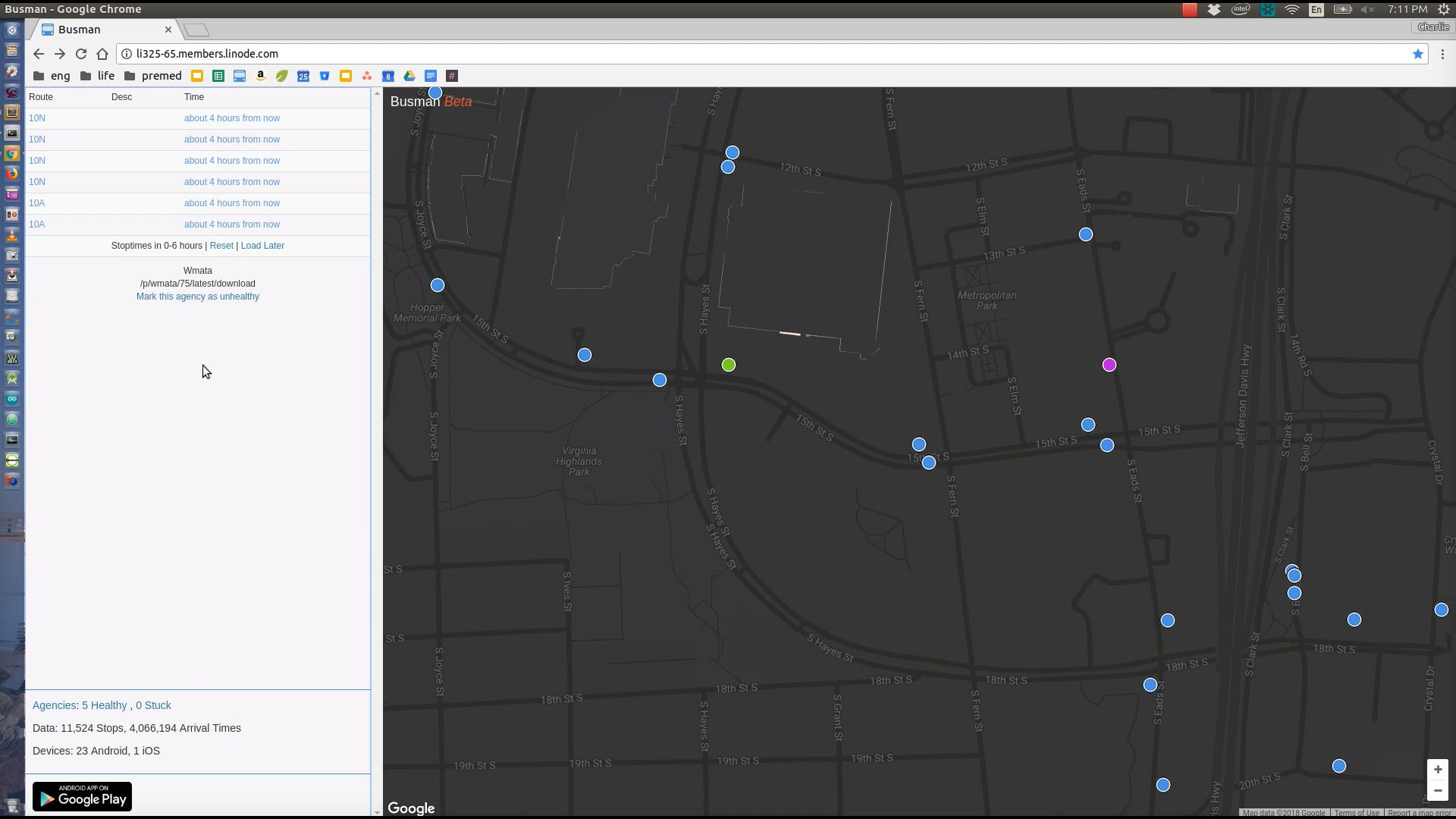1456x819 pixels.
Task: Open Chrome's three-dot menu
Action: point(1442,54)
